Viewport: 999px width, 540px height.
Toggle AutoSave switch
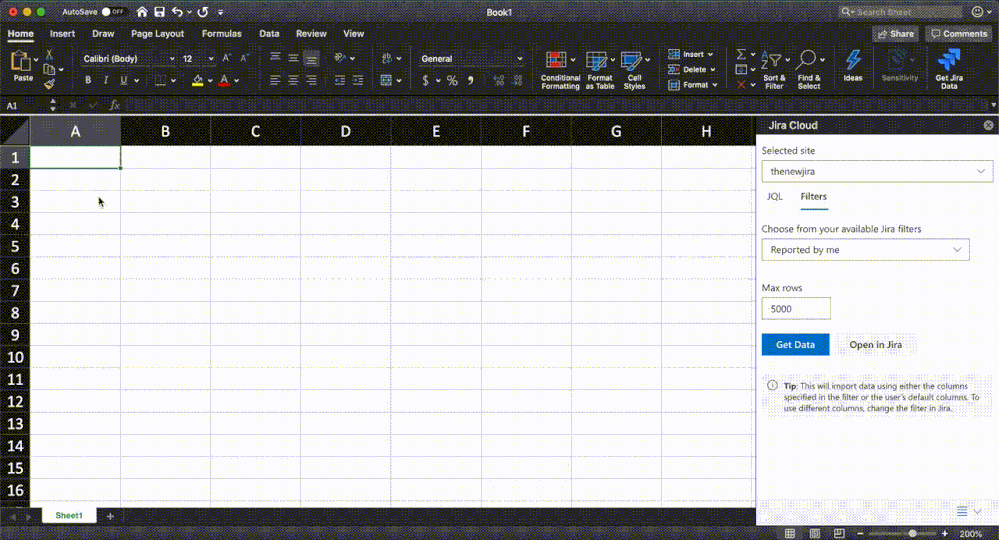coord(113,11)
